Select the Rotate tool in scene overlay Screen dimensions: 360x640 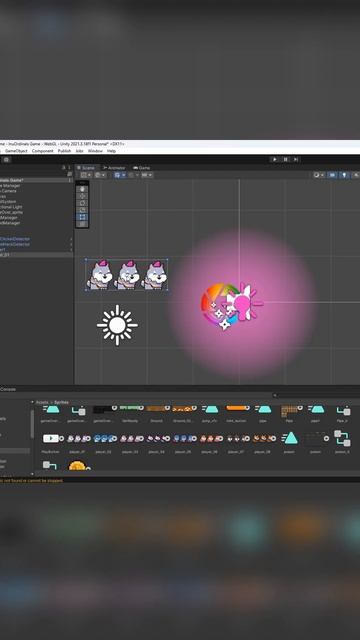point(82,203)
